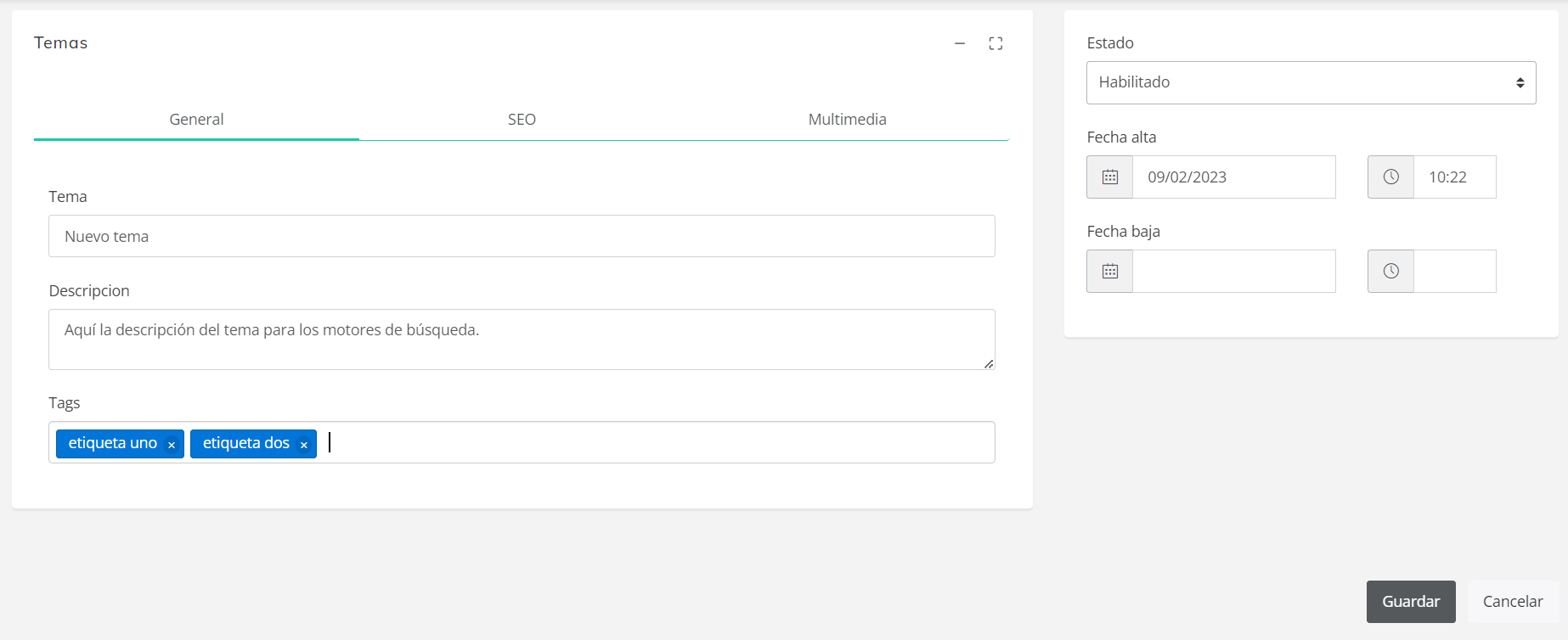1568x640 pixels.
Task: Open the Estado dropdown
Action: (x=1311, y=82)
